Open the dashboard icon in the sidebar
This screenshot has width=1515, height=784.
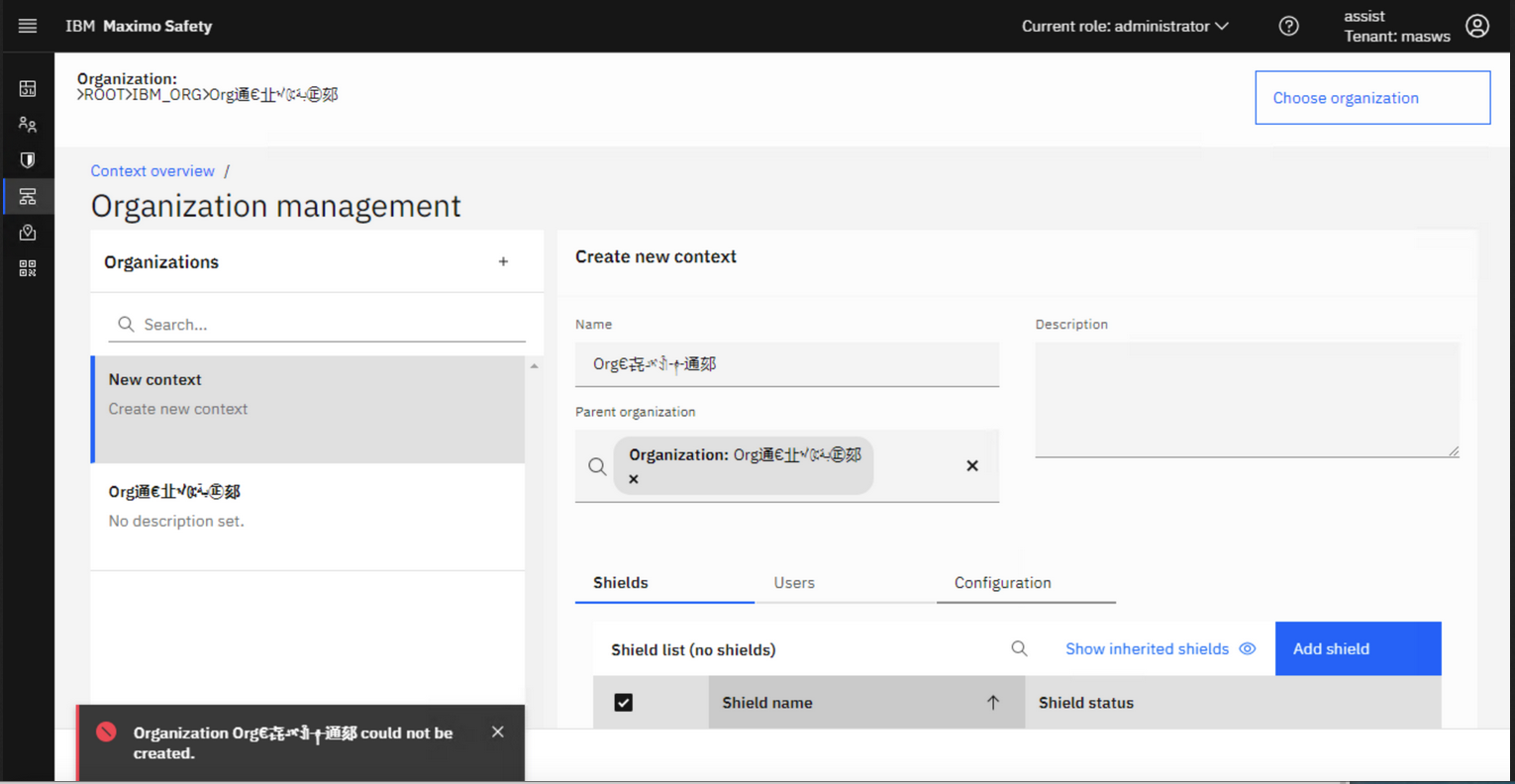pos(28,89)
